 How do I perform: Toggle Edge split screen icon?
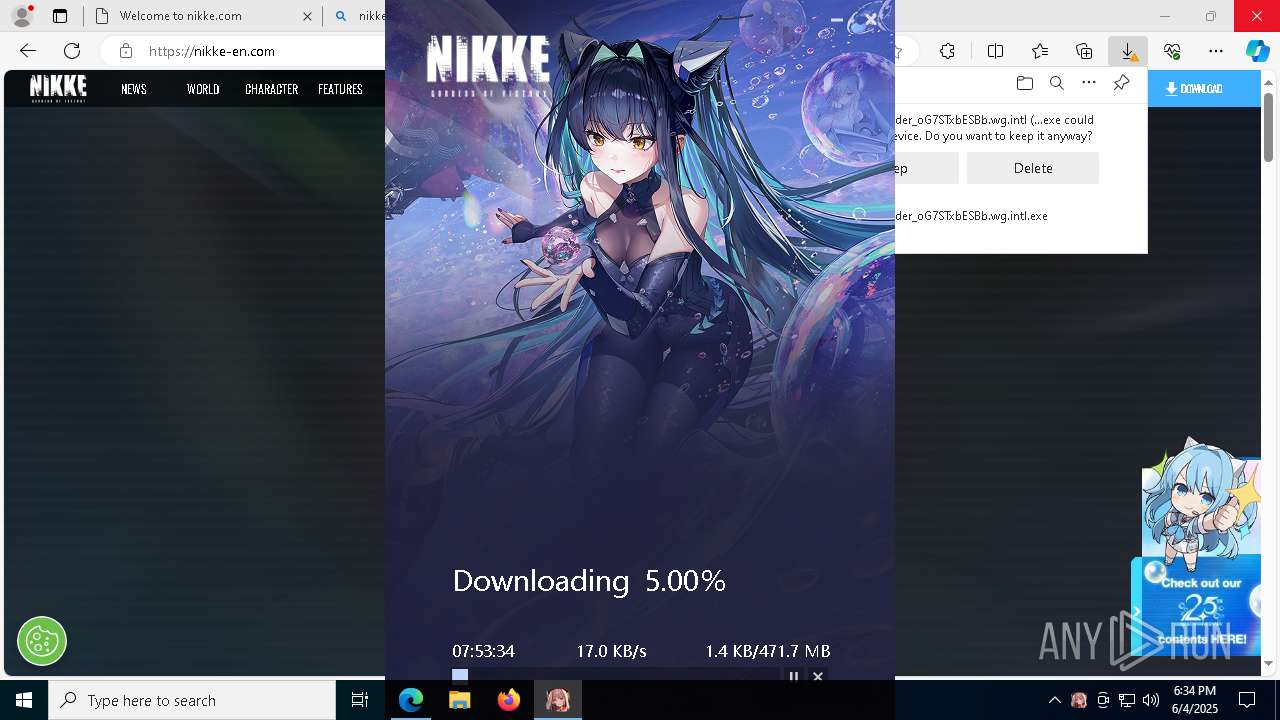pyautogui.click(x=995, y=51)
